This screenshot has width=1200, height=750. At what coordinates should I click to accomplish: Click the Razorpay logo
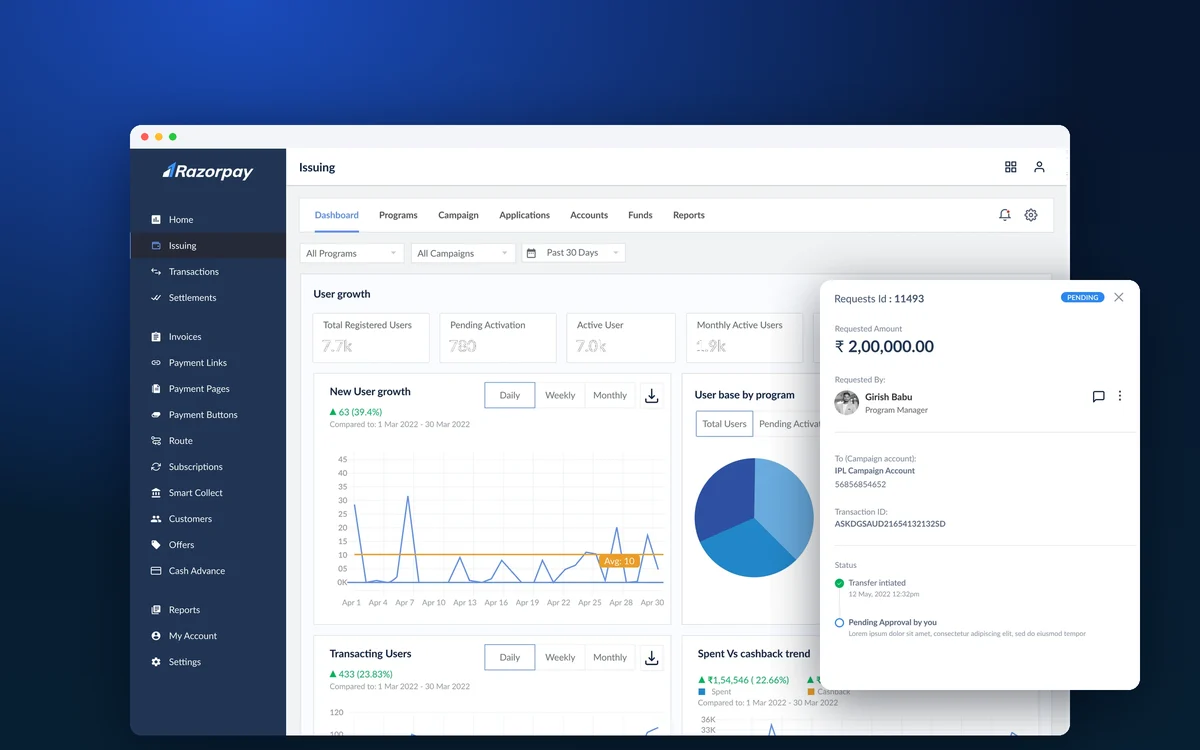208,171
